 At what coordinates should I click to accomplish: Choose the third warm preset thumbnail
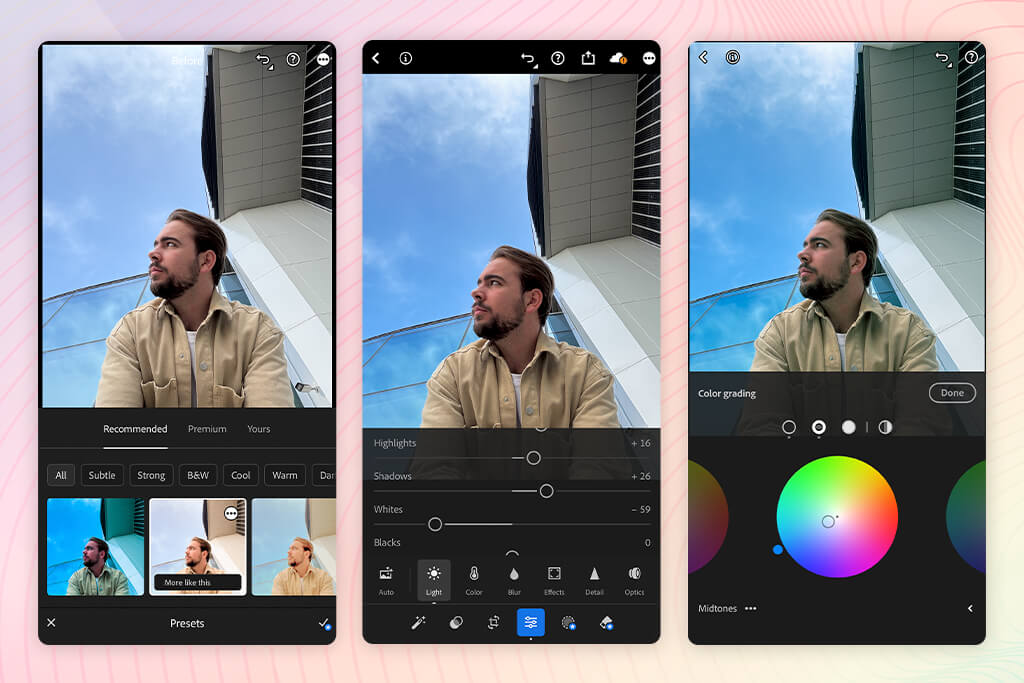click(x=293, y=547)
